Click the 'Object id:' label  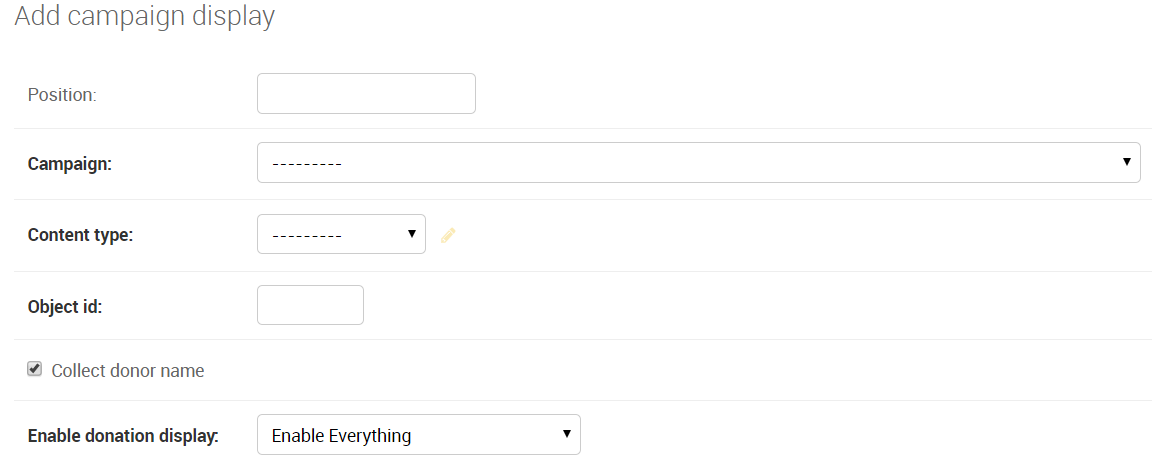(x=65, y=306)
